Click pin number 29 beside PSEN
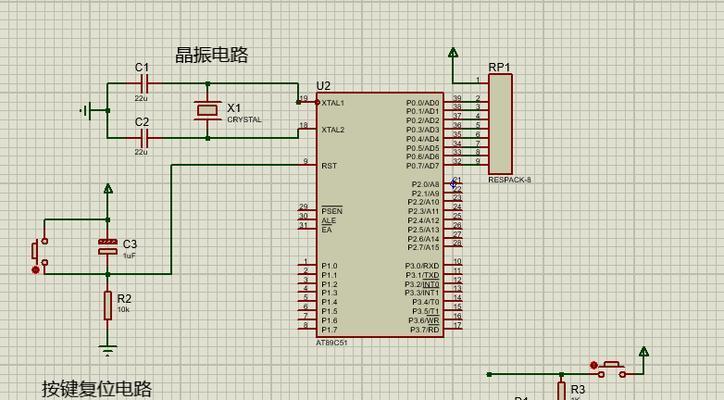This screenshot has width=724, height=400. coord(303,206)
